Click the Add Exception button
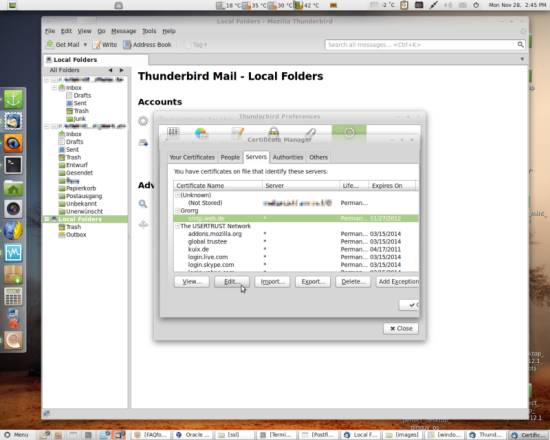Viewport: 550px width, 440px height. tap(397, 282)
